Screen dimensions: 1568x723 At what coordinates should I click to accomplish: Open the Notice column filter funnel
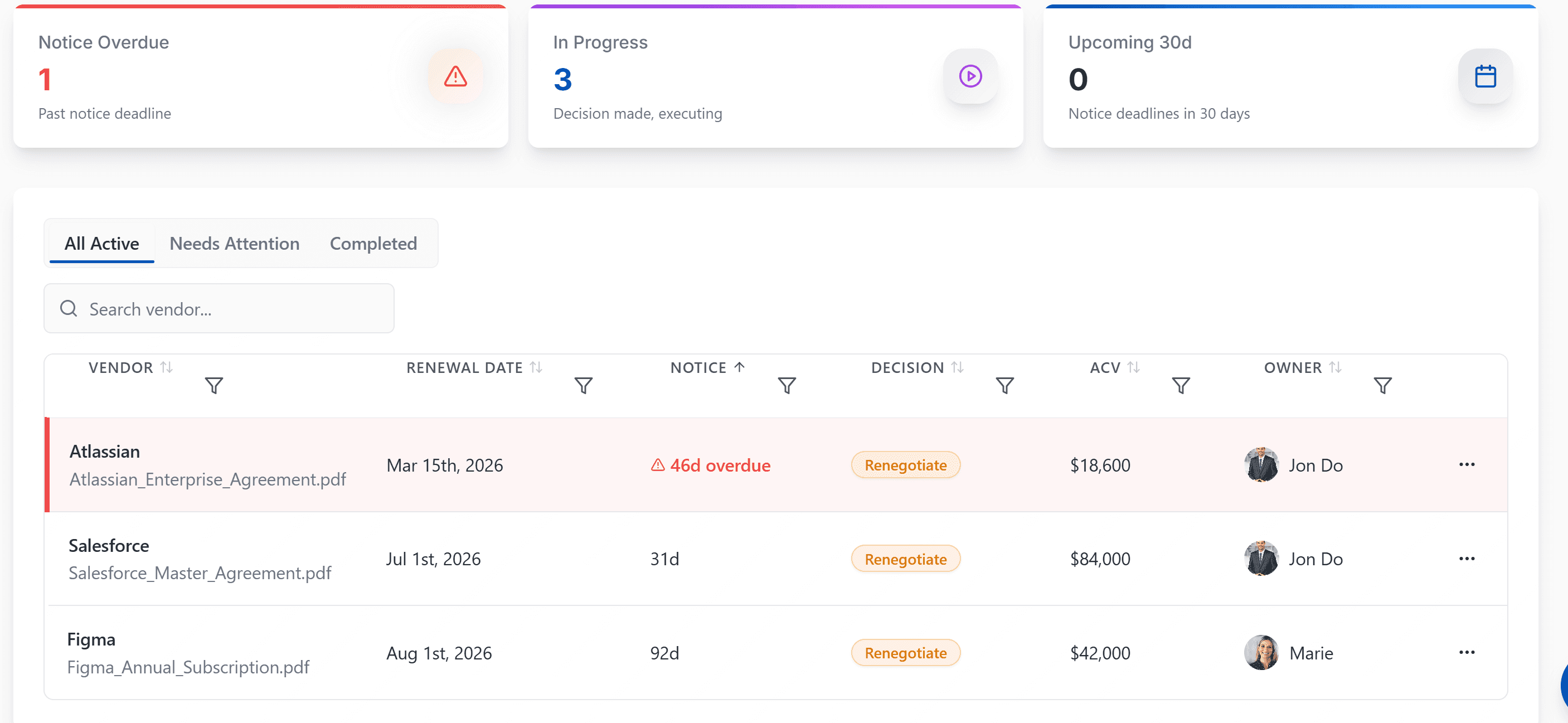787,386
